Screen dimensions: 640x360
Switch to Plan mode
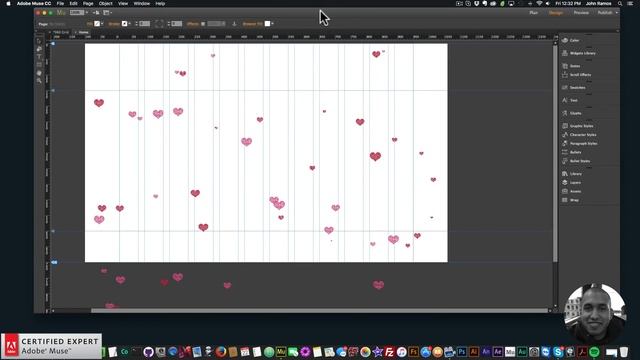tap(533, 13)
